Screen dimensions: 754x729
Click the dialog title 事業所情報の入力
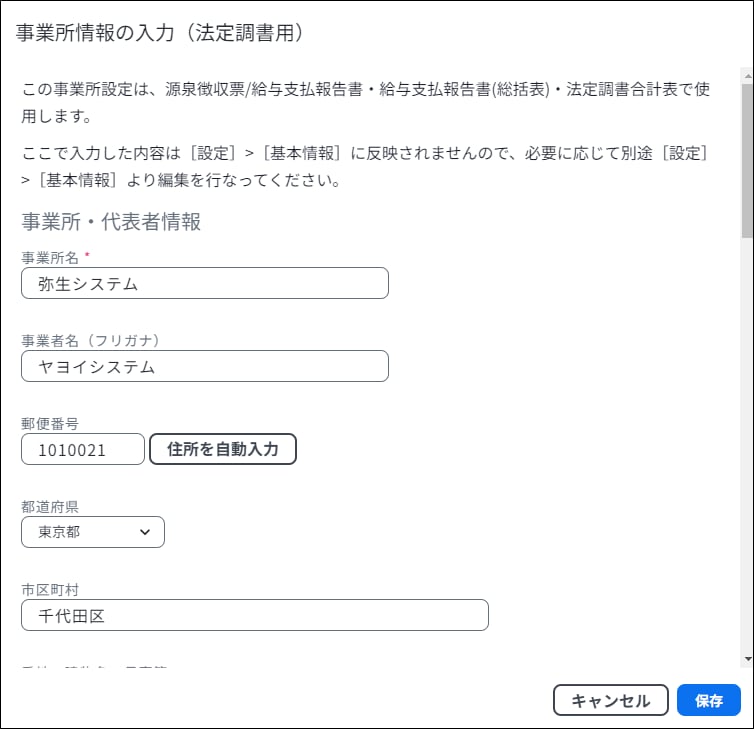click(95, 33)
